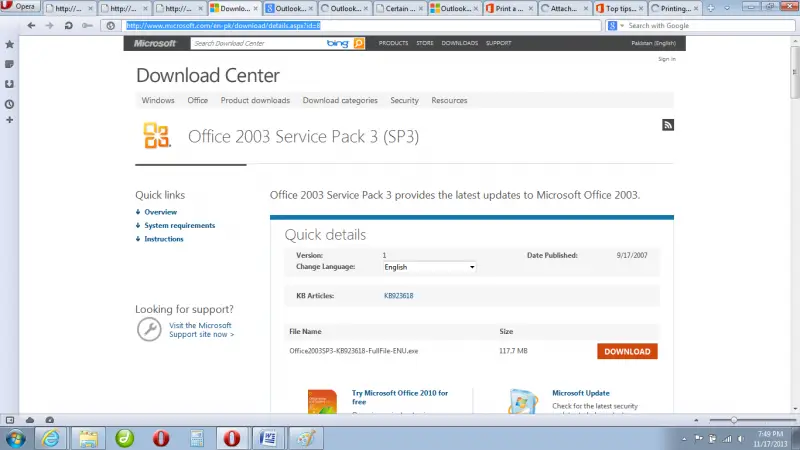Switch to Word in taskbar
The width and height of the screenshot is (800, 450).
268,438
